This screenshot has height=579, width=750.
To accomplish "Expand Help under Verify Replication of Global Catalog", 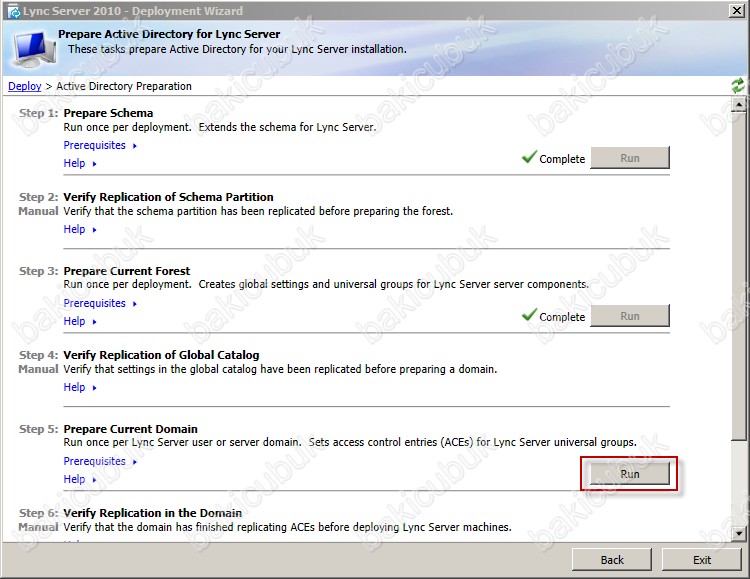I will tap(80, 387).
